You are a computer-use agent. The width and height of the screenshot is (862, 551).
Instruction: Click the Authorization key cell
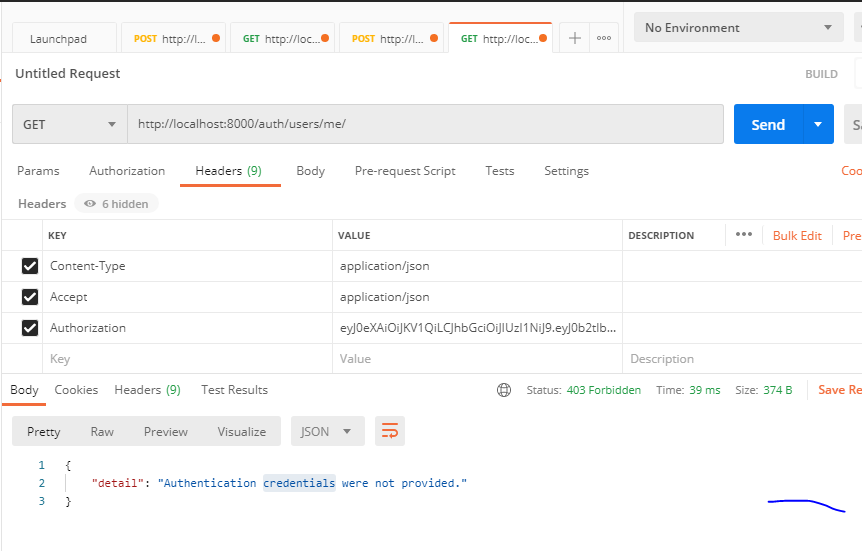pyautogui.click(x=187, y=328)
